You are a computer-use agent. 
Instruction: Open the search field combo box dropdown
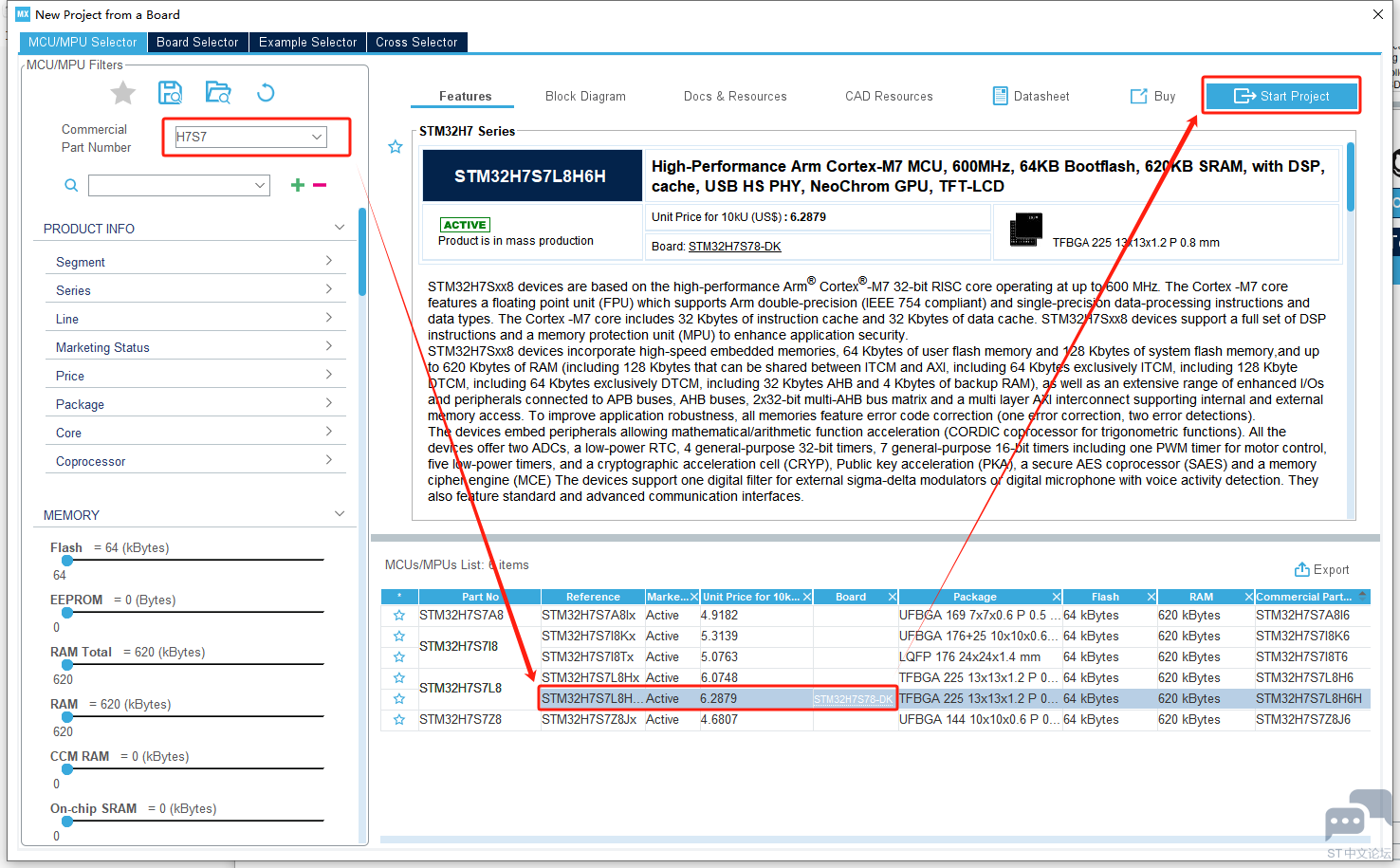pyautogui.click(x=260, y=185)
